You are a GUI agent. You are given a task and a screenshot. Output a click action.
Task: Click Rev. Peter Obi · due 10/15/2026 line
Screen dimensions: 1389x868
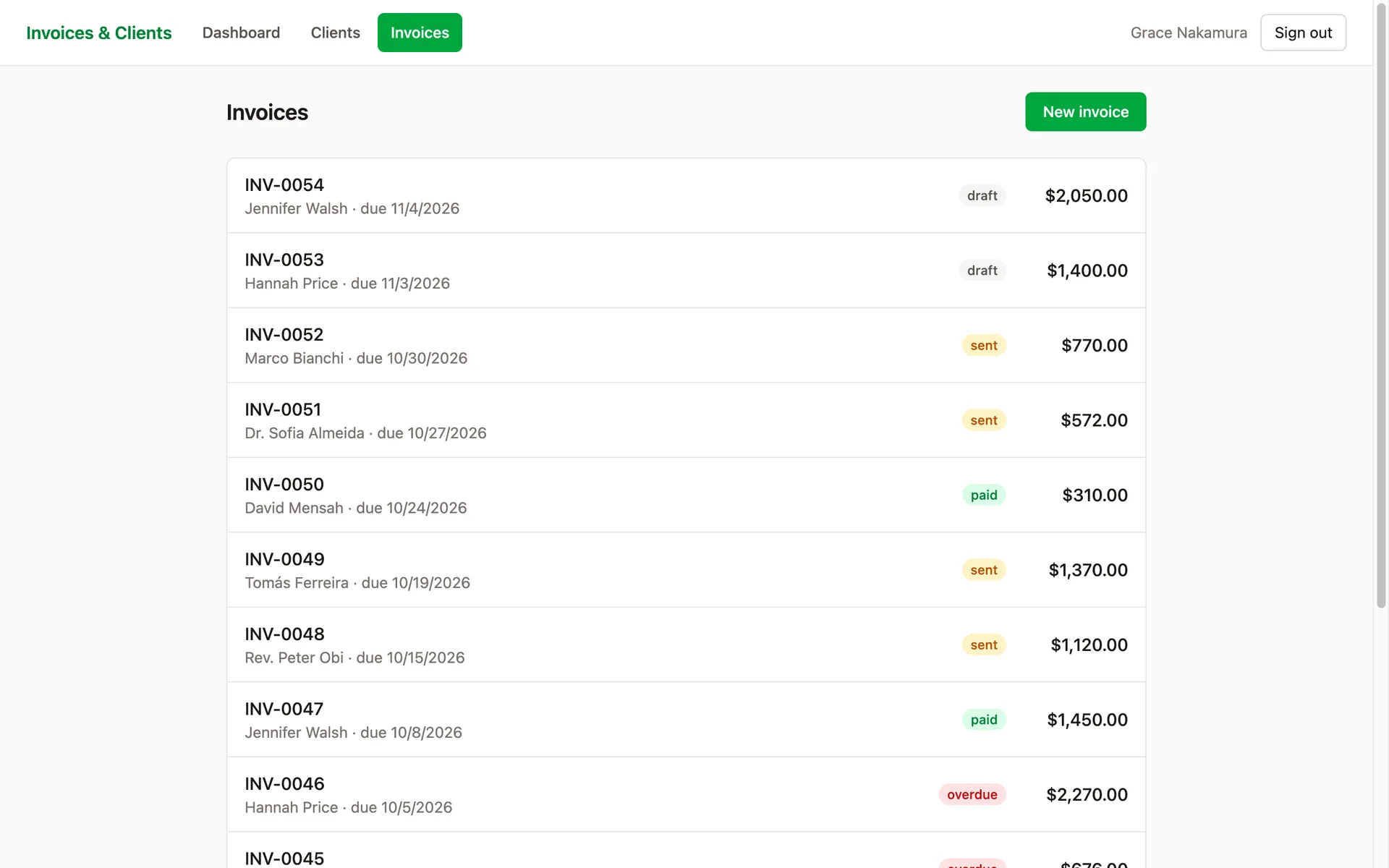[x=354, y=658]
